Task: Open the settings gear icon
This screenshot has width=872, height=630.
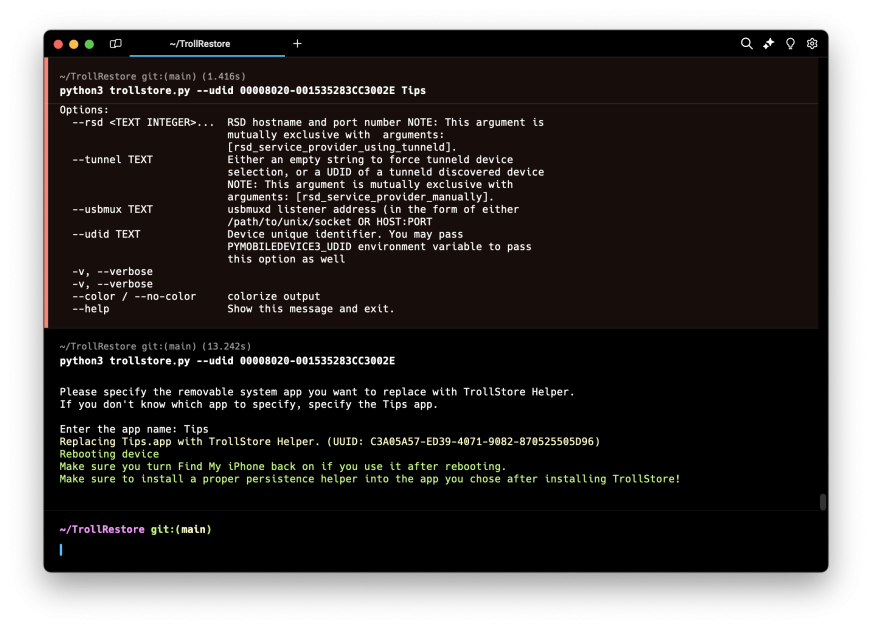Action: pos(812,43)
